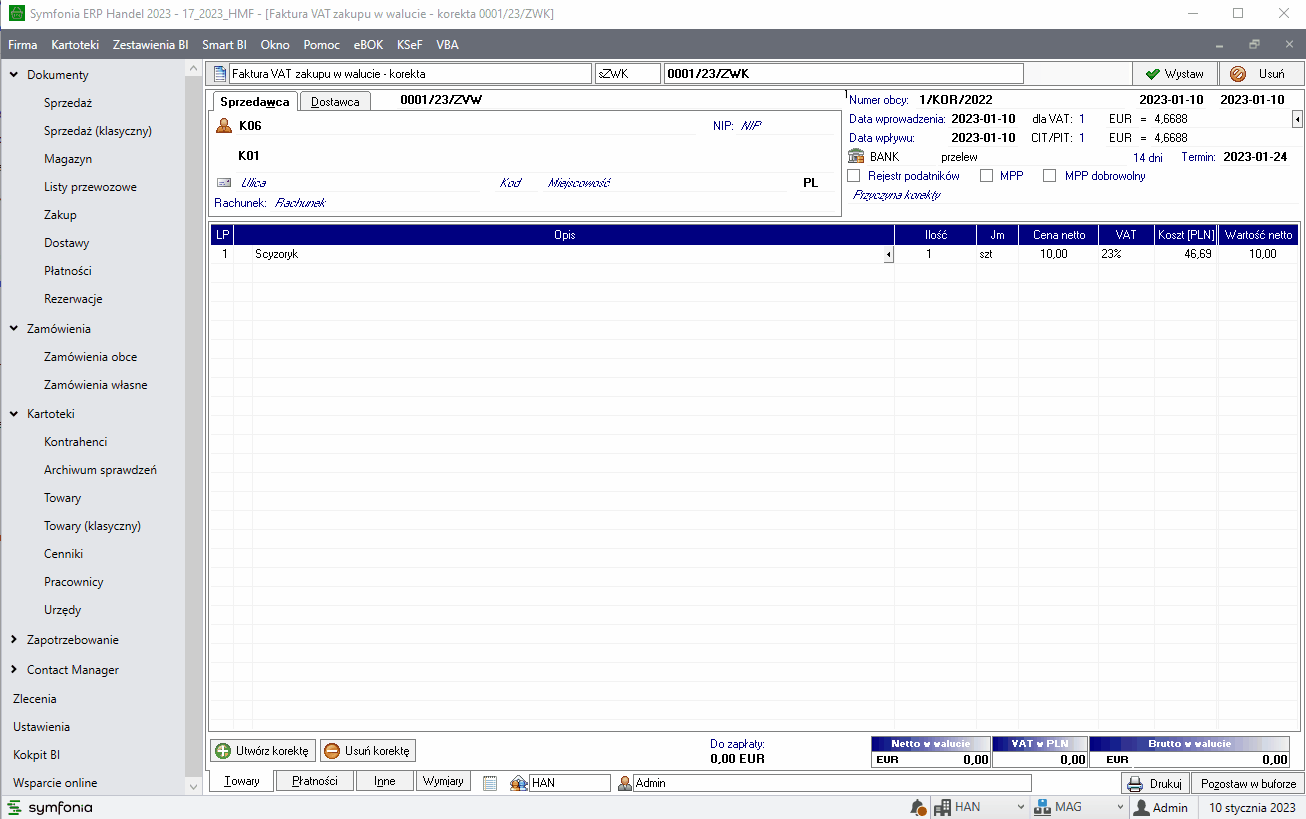Viewport: 1306px width, 819px height.
Task: Collapse the Zamówienia section
Action: (14, 329)
